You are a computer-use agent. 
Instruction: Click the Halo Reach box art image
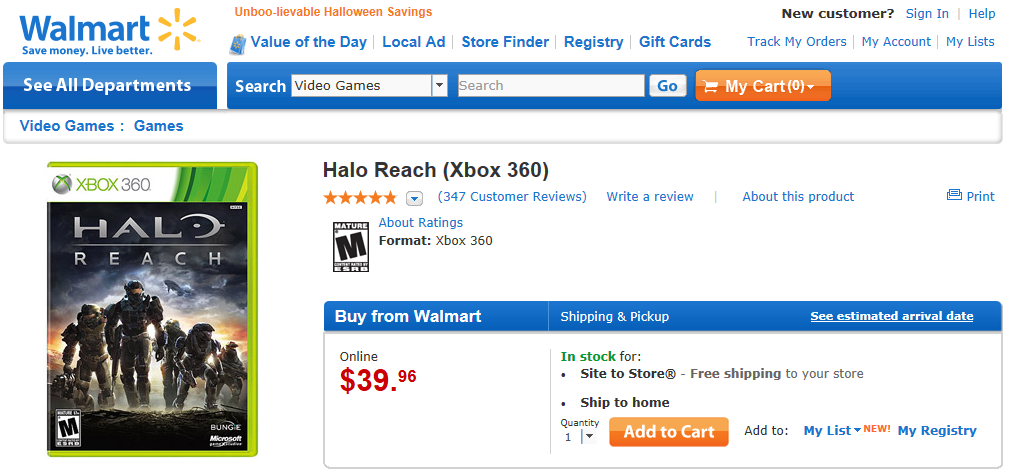(153, 309)
